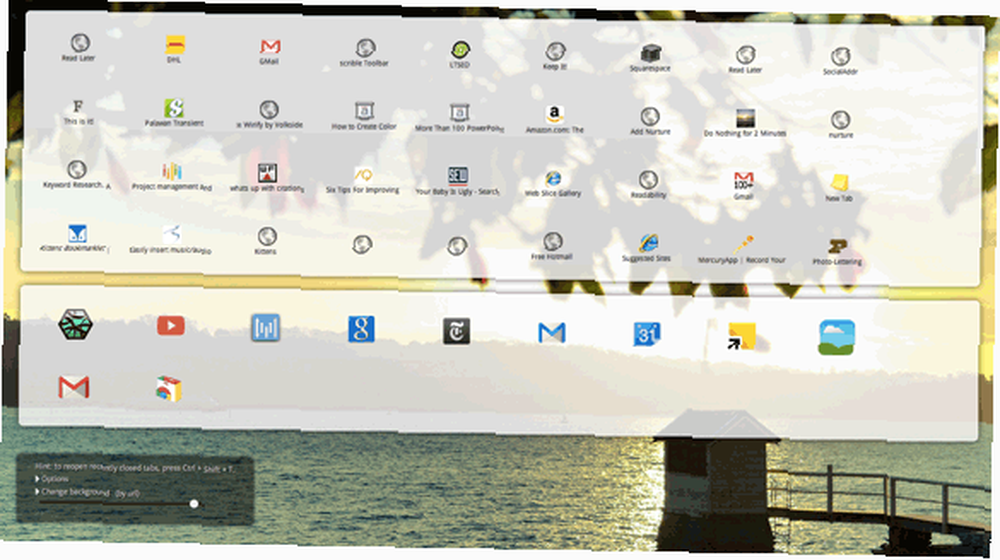The height and width of the screenshot is (560, 1000).
Task: Open the Photo-Lettering bookmark
Action: [x=837, y=251]
